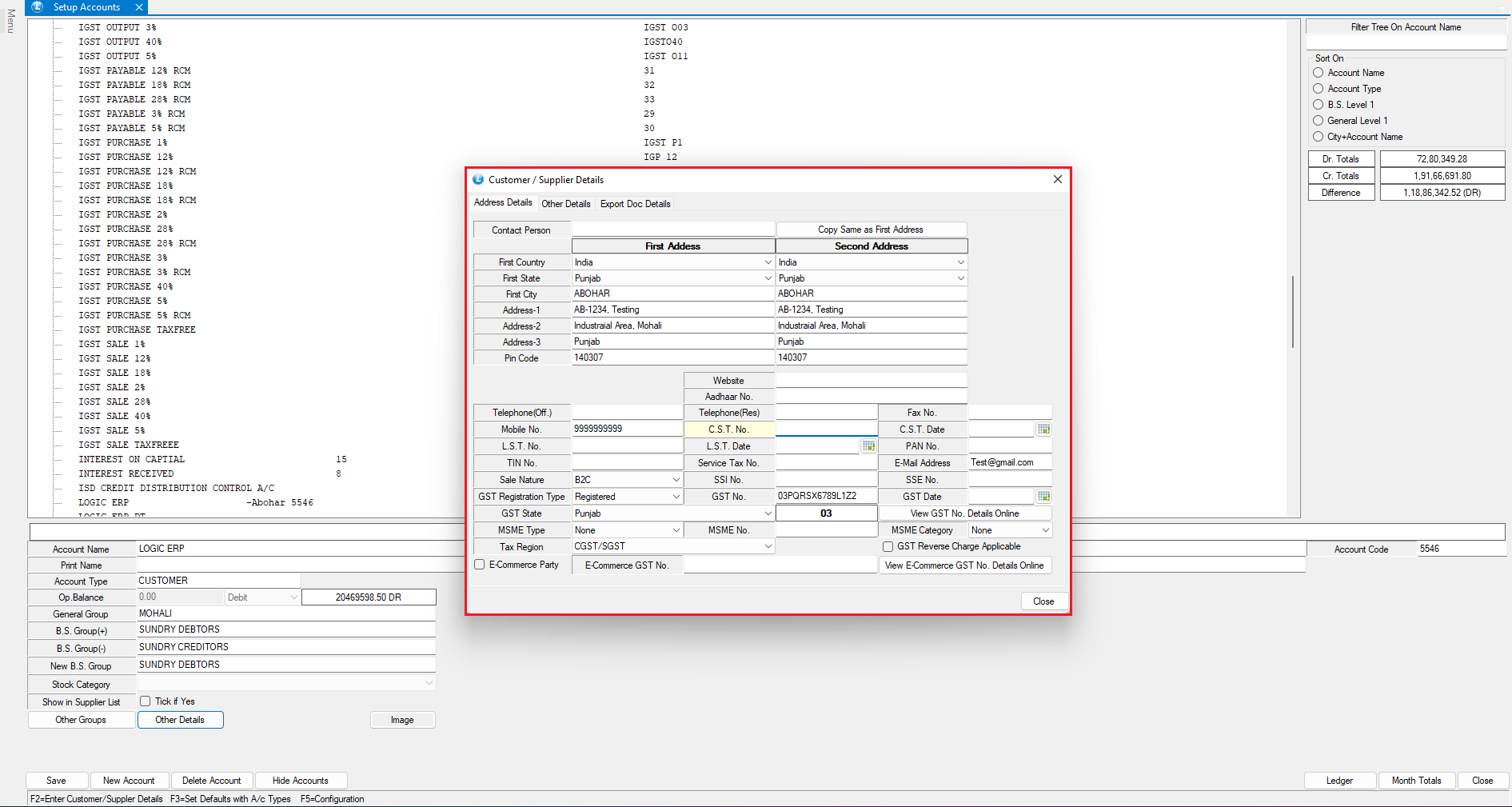Click the Customer / Supplier Details title icon
The width and height of the screenshot is (1512, 807).
coord(478,180)
